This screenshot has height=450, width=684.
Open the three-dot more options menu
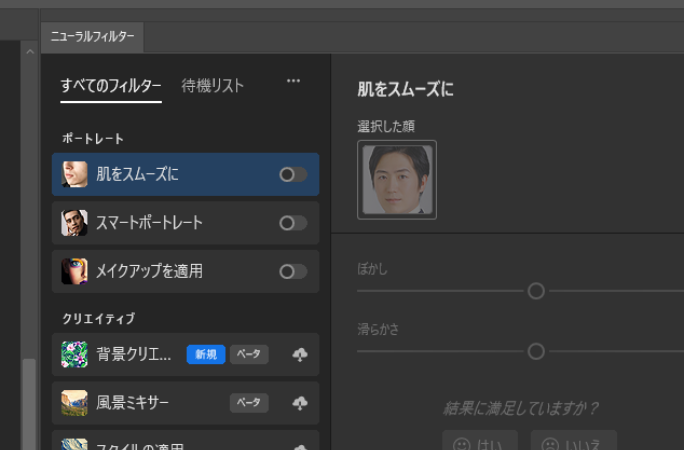tap(293, 82)
